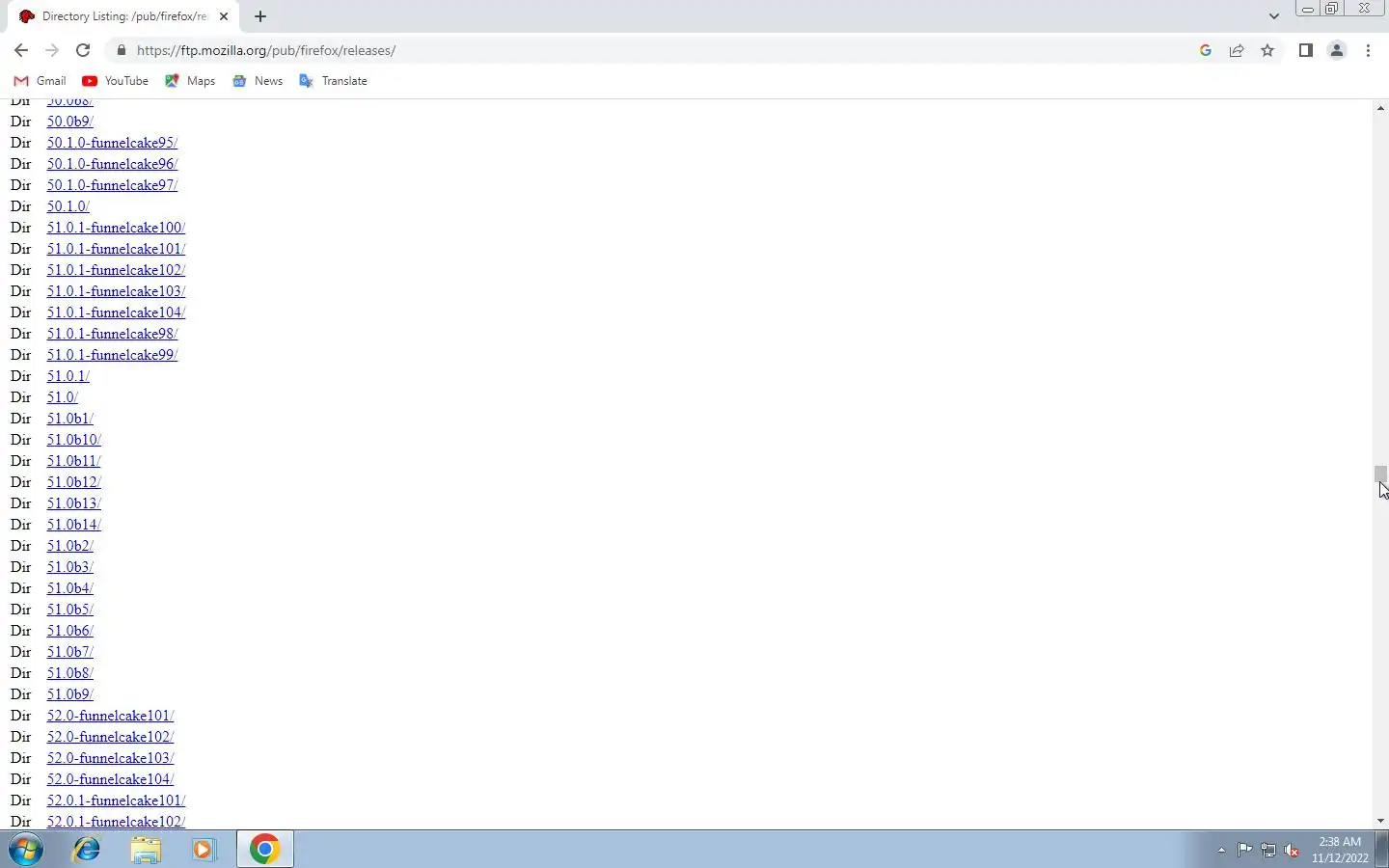Viewport: 1389px width, 868px height.
Task: Show hidden system tray icons
Action: pyautogui.click(x=1221, y=850)
